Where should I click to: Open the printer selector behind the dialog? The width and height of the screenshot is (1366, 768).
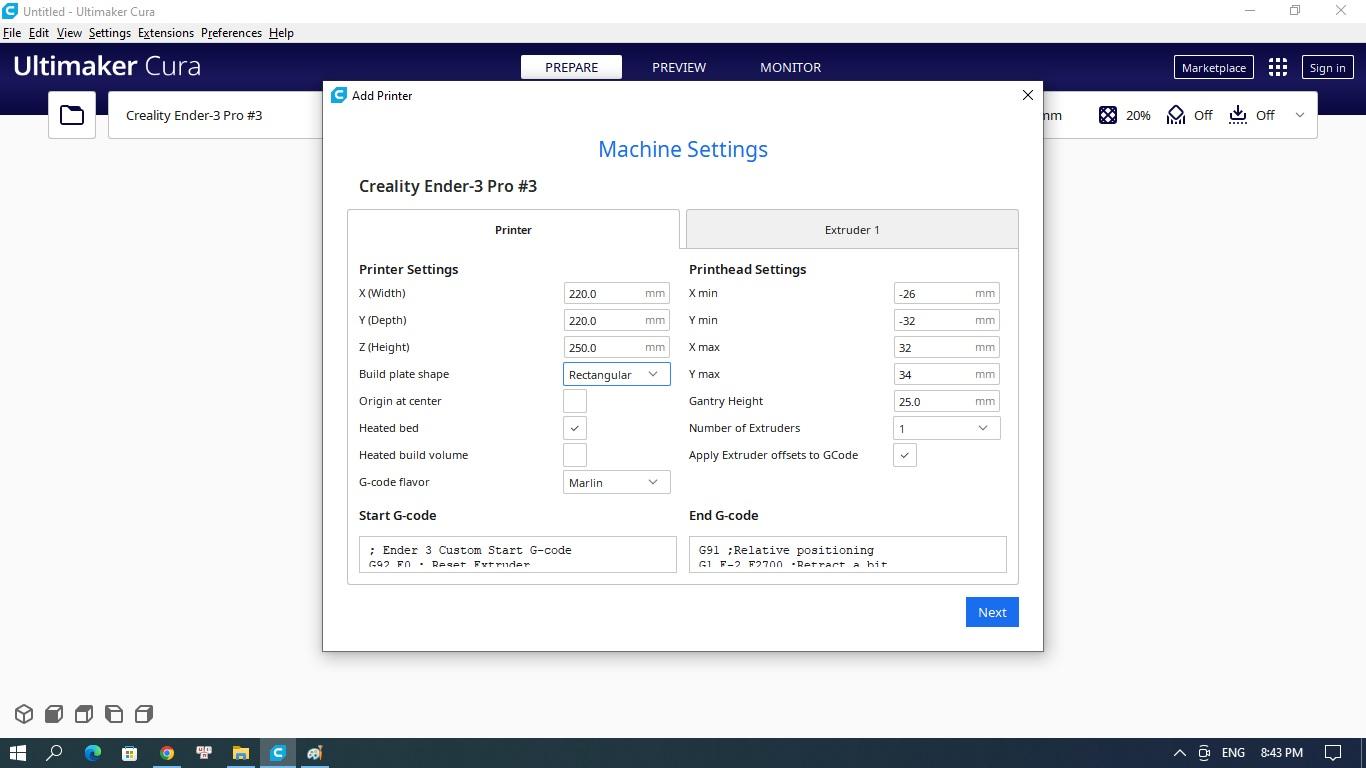[215, 115]
